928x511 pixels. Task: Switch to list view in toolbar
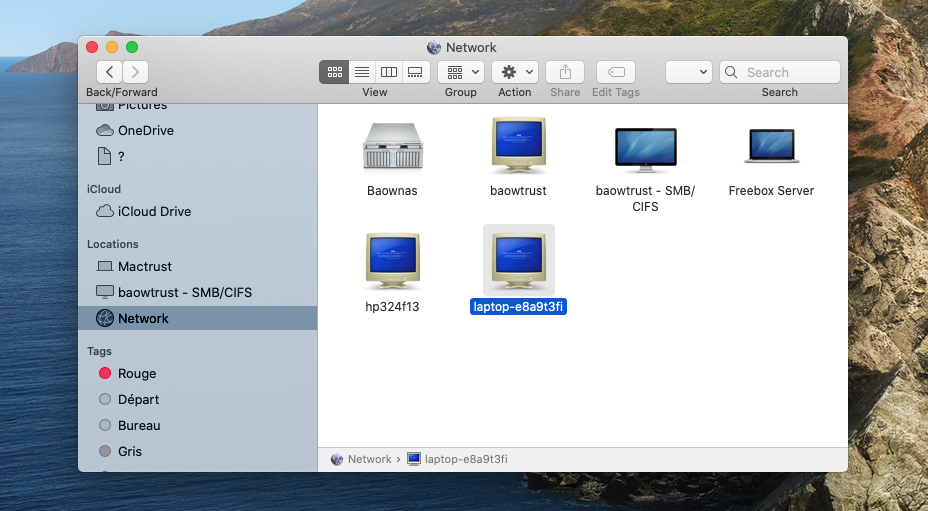point(362,72)
